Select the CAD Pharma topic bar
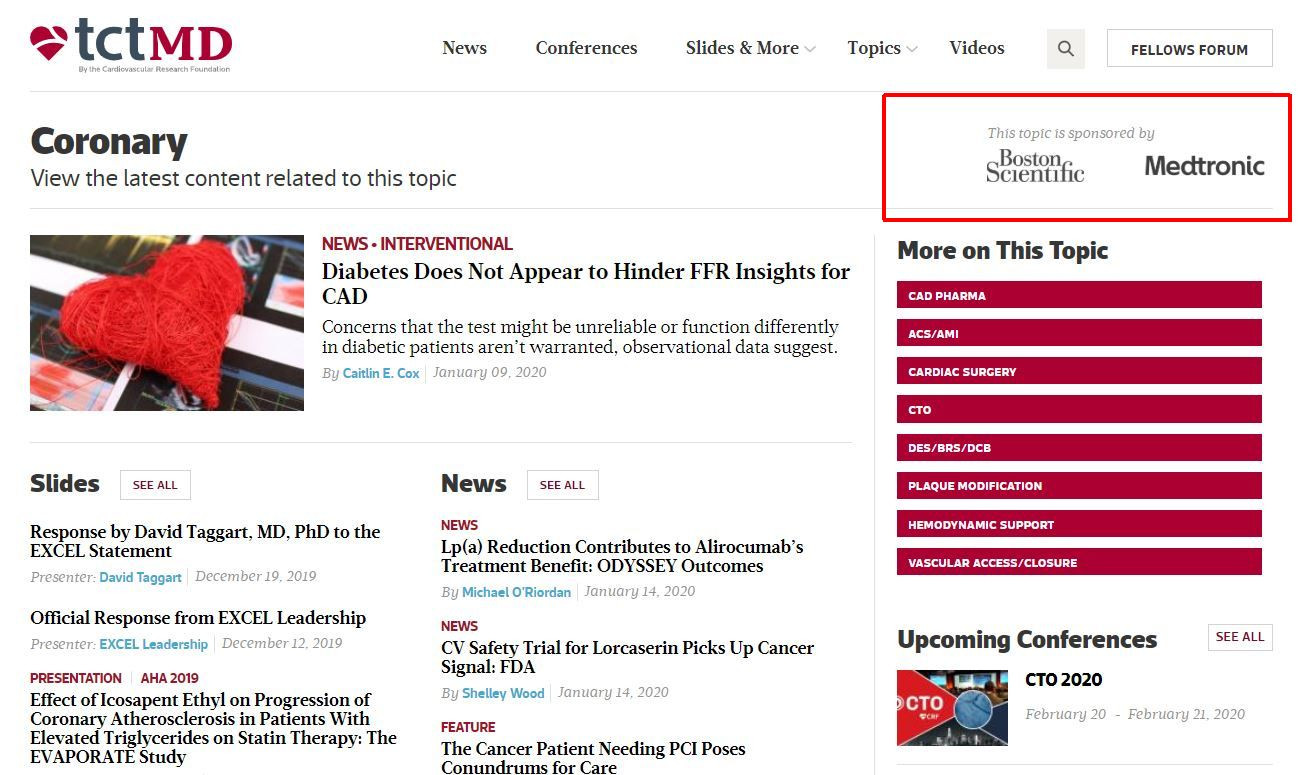 pyautogui.click(x=1079, y=295)
